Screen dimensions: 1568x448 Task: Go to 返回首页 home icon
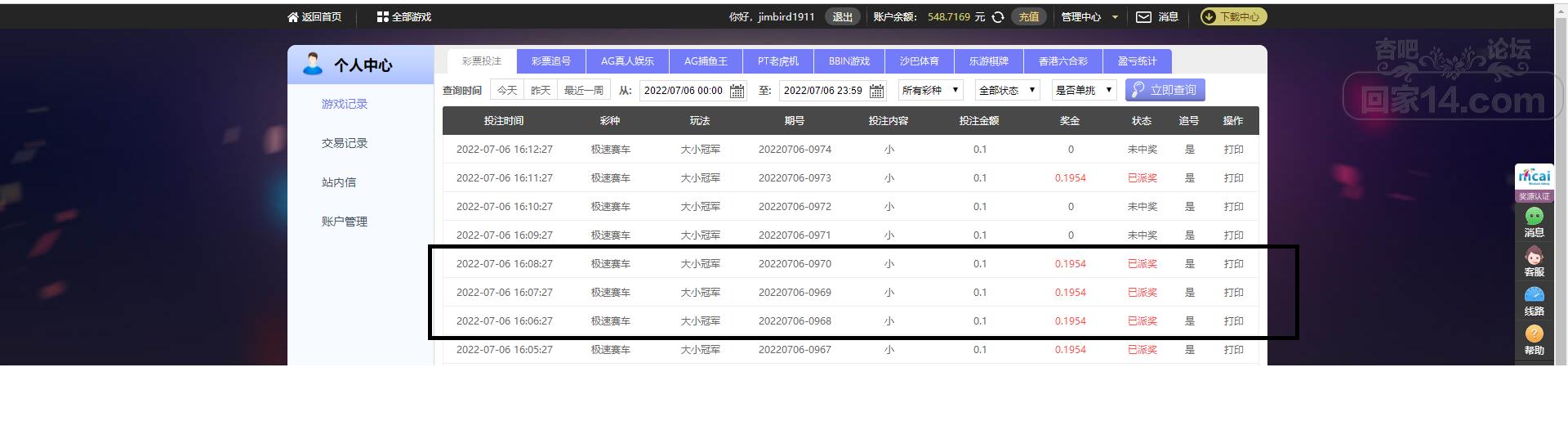click(x=293, y=17)
